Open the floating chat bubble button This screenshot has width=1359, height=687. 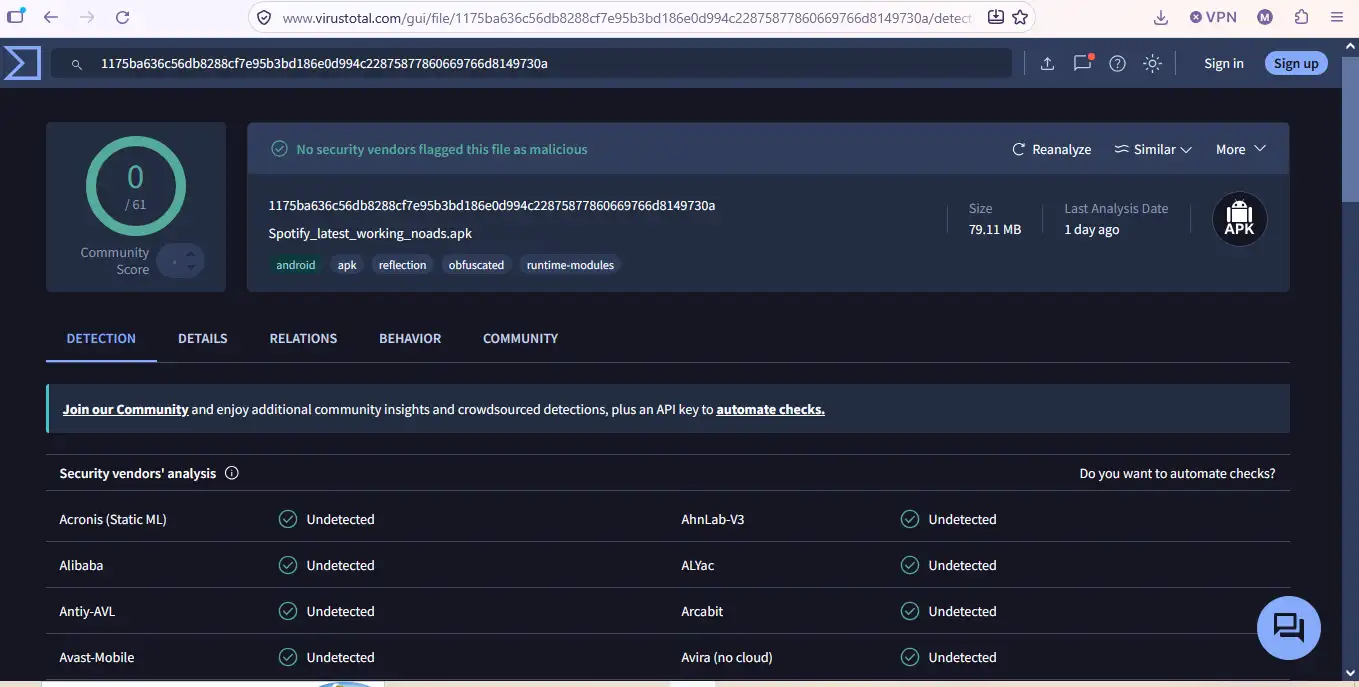pos(1289,627)
